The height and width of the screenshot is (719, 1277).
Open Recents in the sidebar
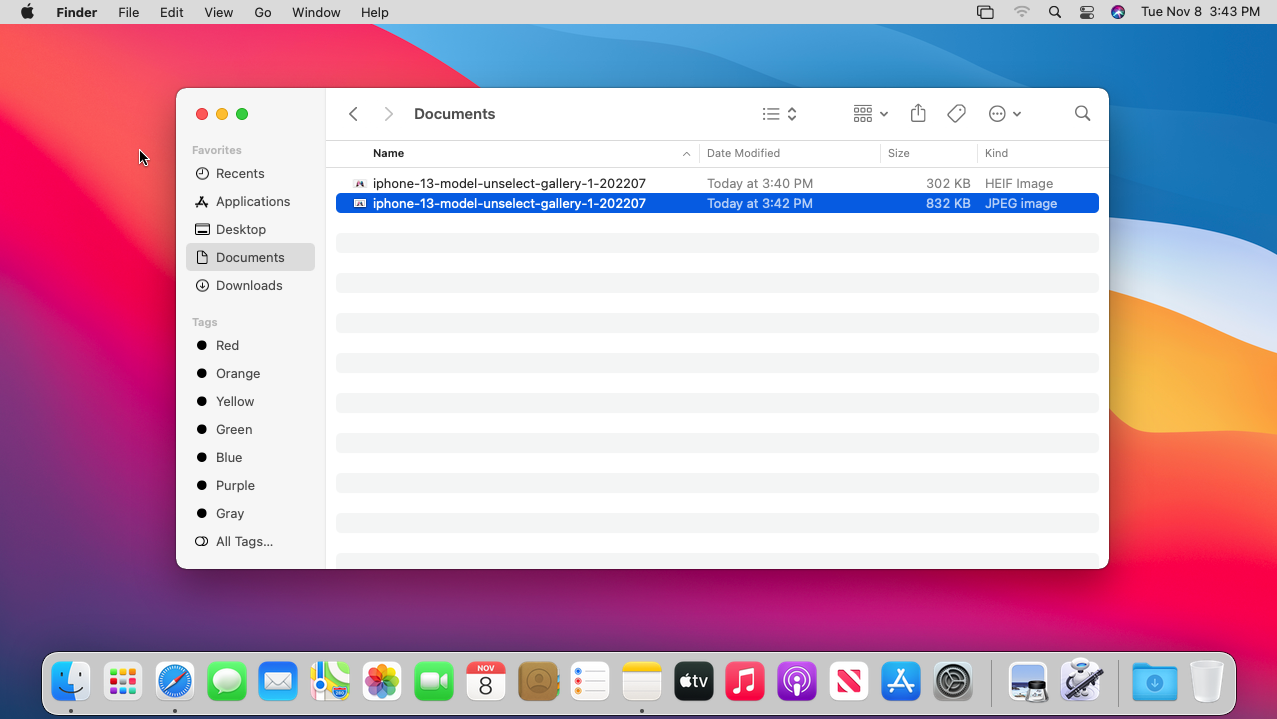tap(250, 173)
